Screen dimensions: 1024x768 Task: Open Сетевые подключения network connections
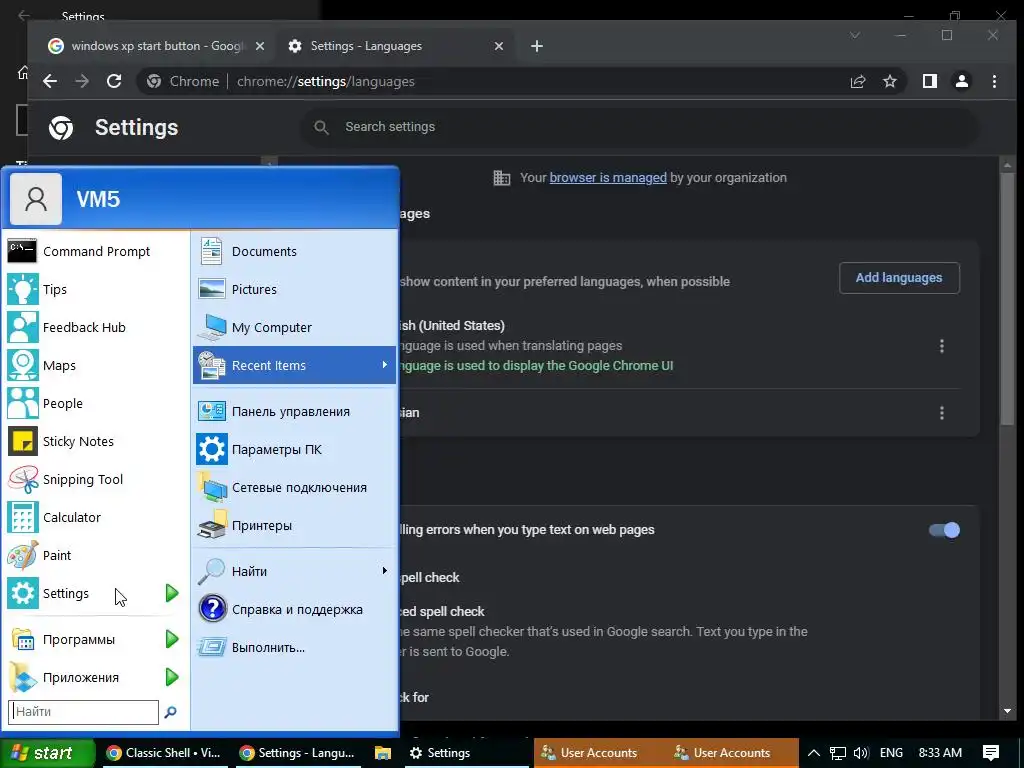[x=295, y=487]
